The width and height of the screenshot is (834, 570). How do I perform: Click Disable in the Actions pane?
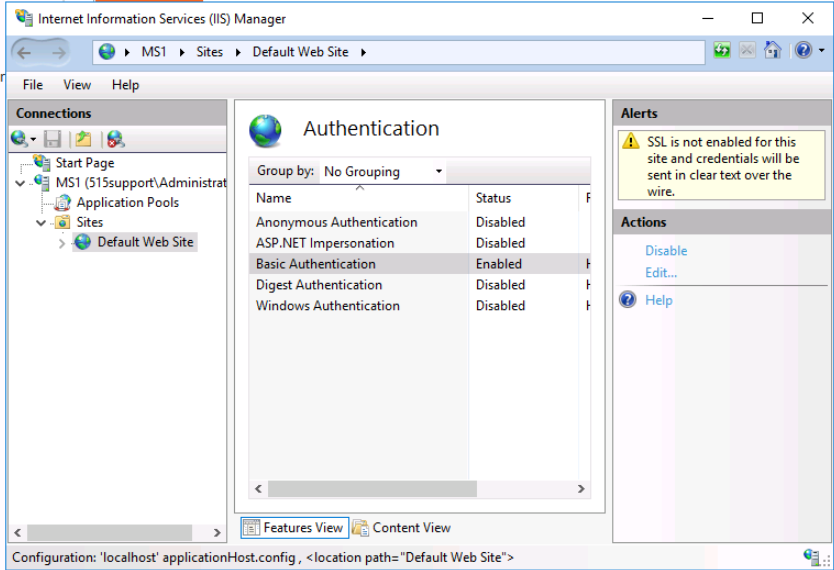pos(666,250)
